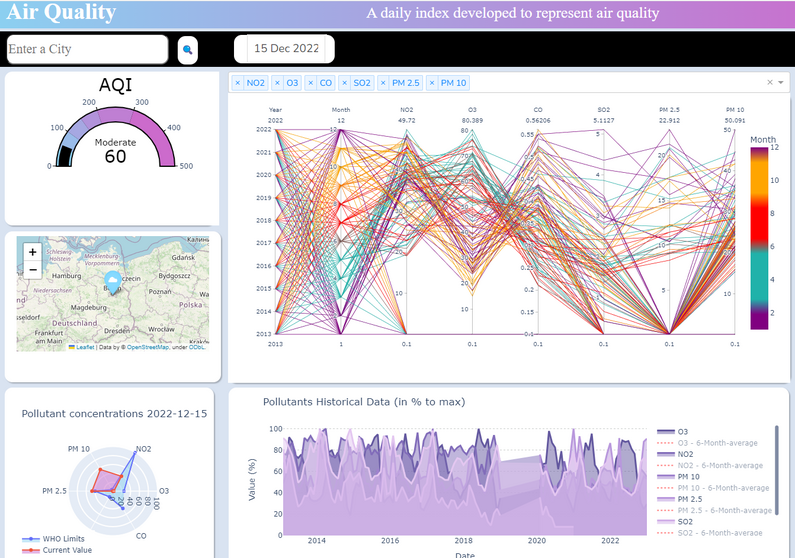Open the pollutant multi-select dropdown arrow
This screenshot has height=558, width=795.
[780, 83]
